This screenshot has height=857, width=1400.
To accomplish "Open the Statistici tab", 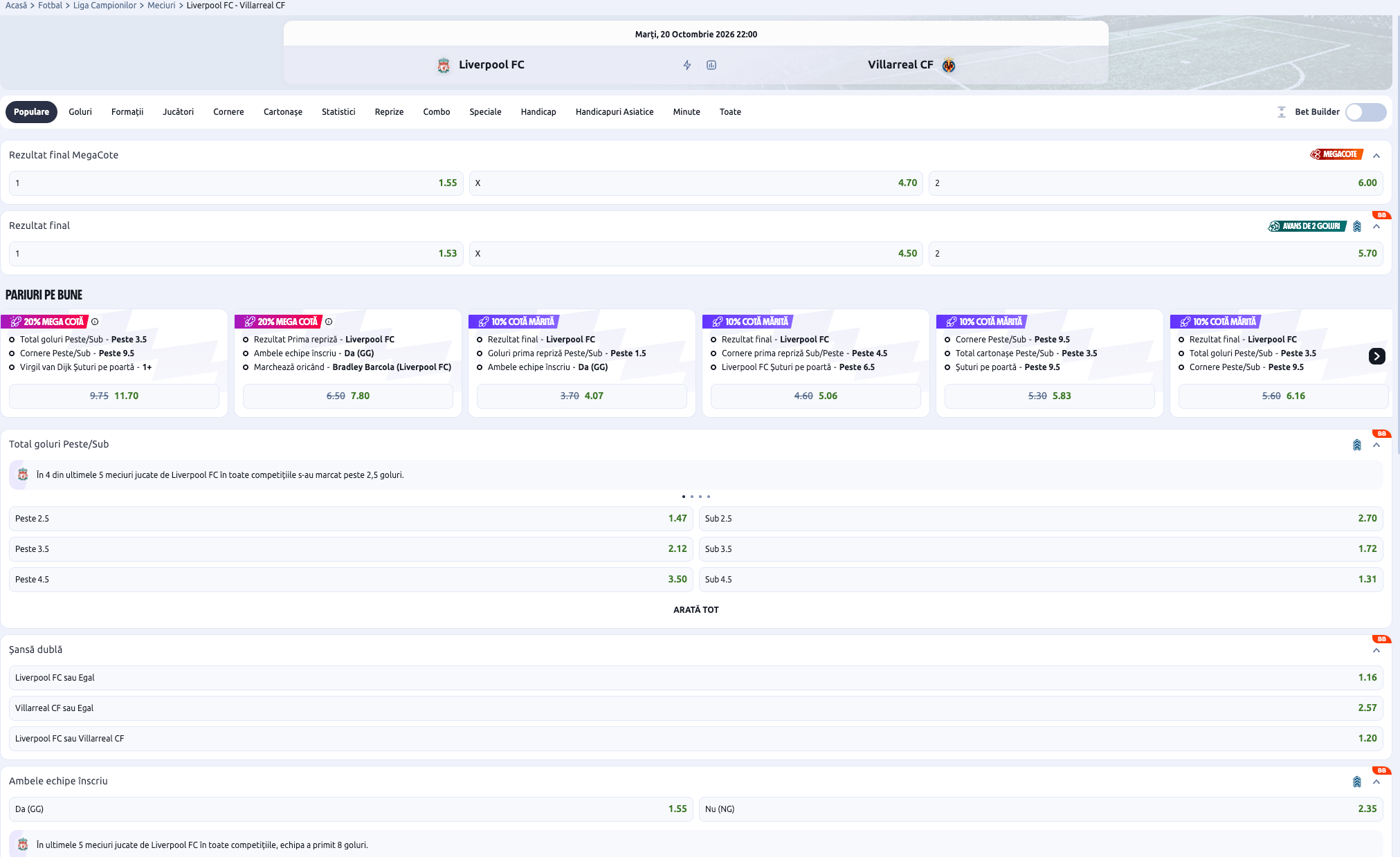I will coord(338,112).
